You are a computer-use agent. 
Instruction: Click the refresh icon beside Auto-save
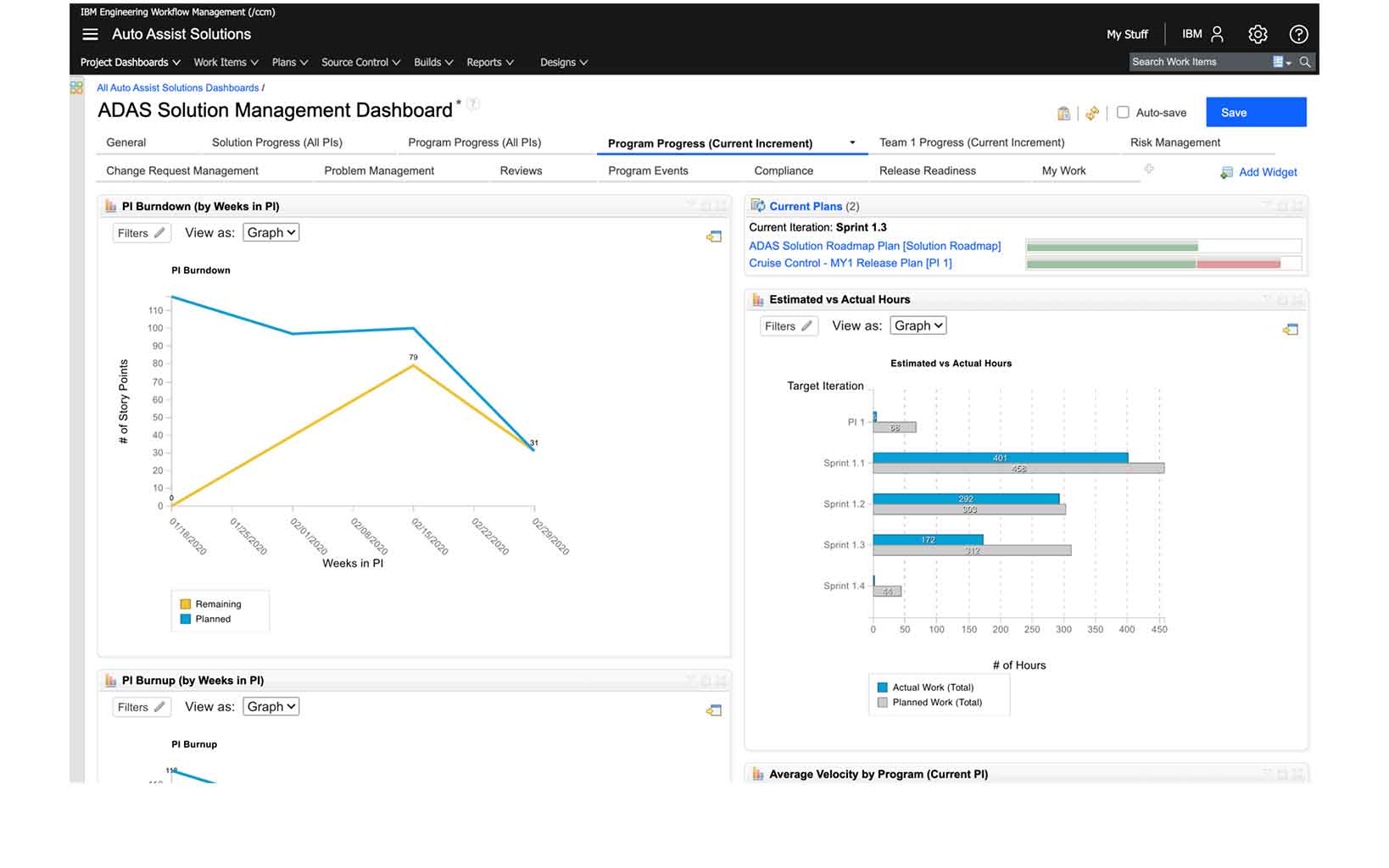pyautogui.click(x=1092, y=113)
